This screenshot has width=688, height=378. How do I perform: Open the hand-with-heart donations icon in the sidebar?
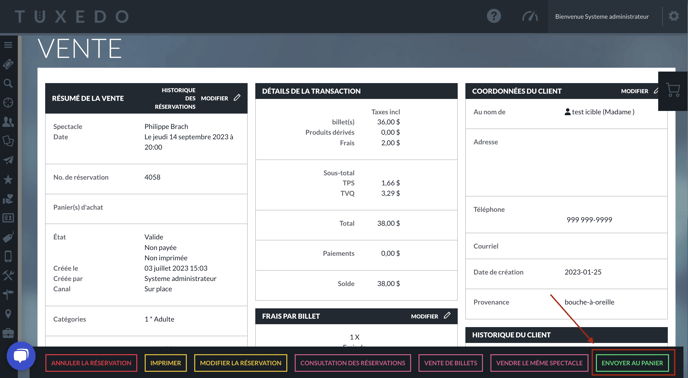point(8,199)
